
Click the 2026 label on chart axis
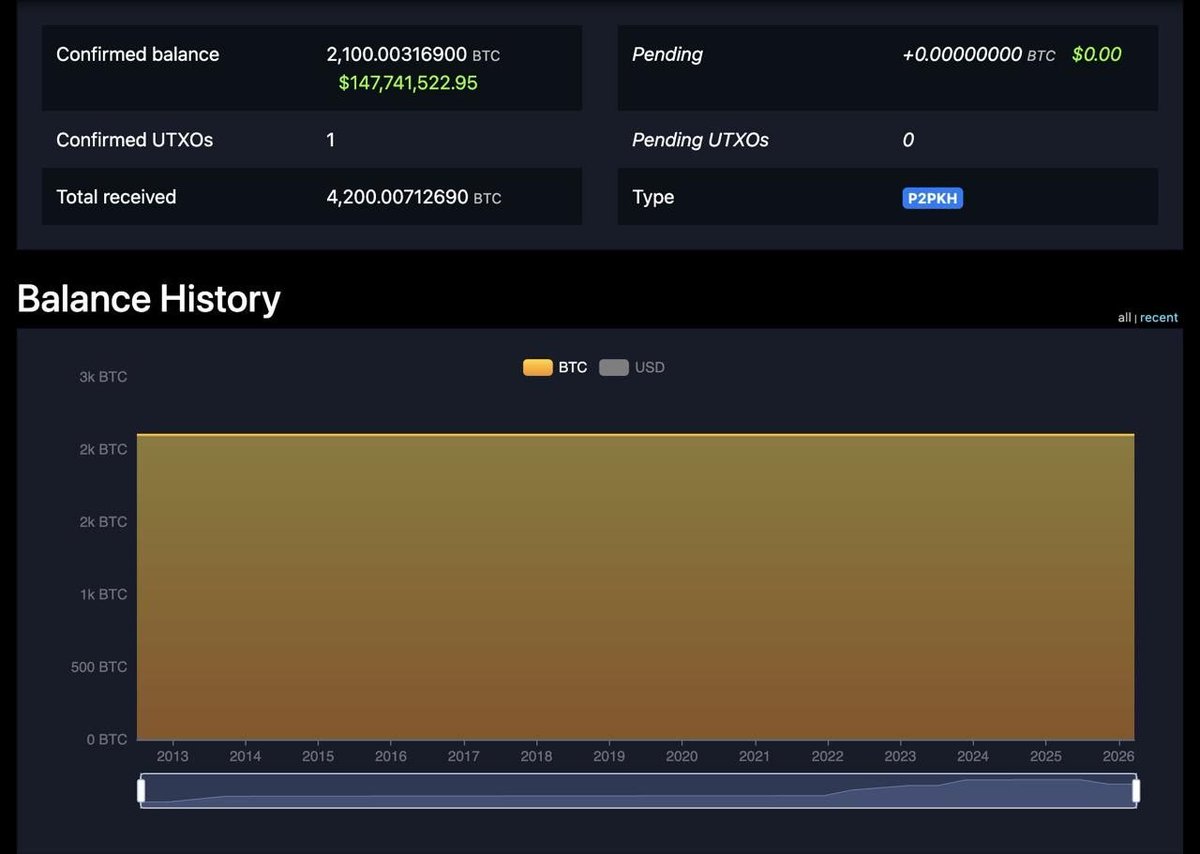pyautogui.click(x=1118, y=756)
